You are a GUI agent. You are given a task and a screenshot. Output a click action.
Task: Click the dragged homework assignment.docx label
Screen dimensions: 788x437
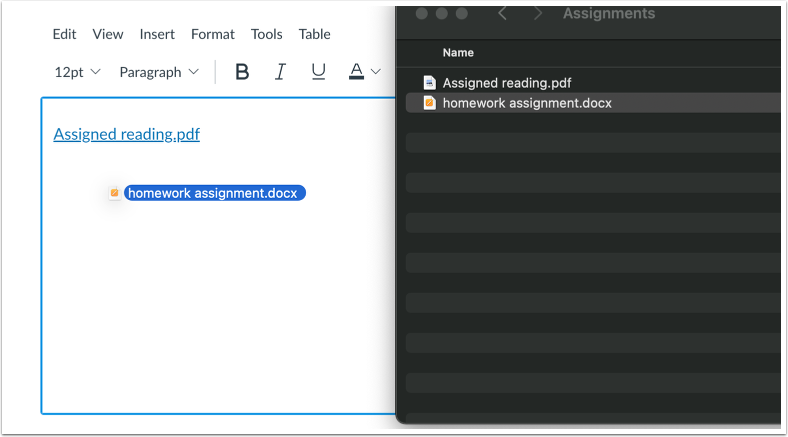pyautogui.click(x=215, y=193)
